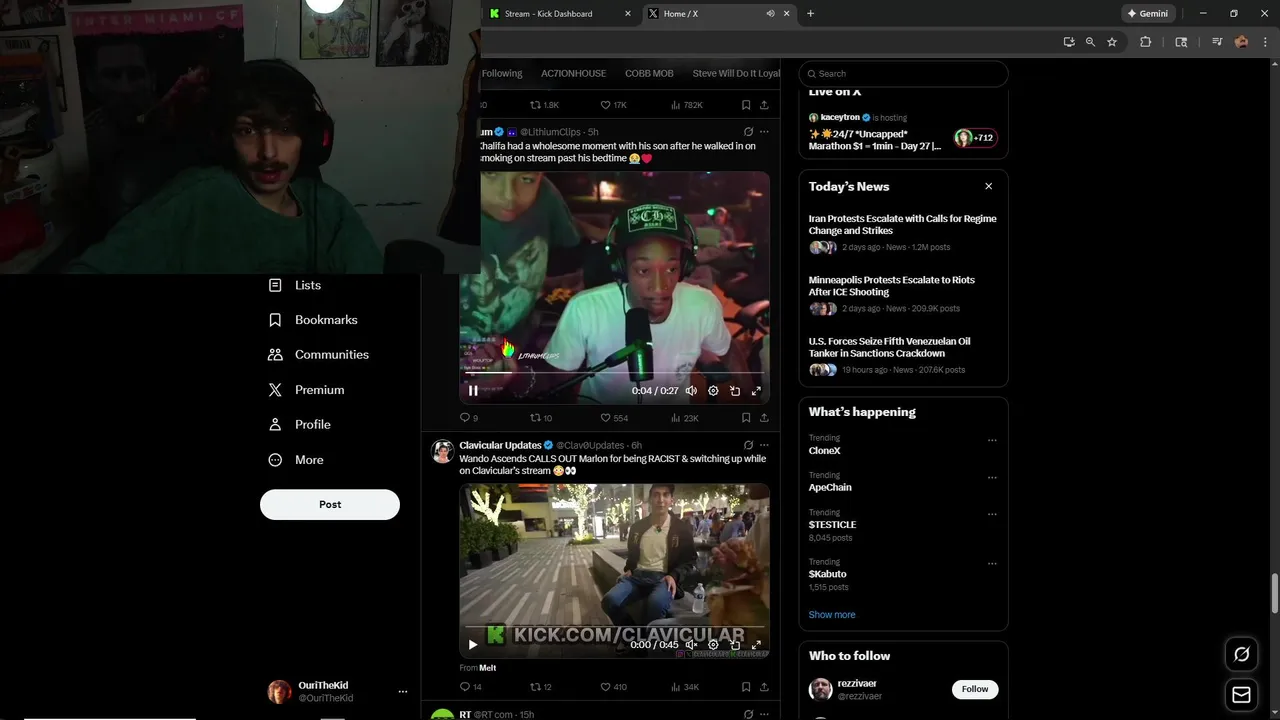Click Show more under trends
1280x720 pixels.
click(832, 615)
